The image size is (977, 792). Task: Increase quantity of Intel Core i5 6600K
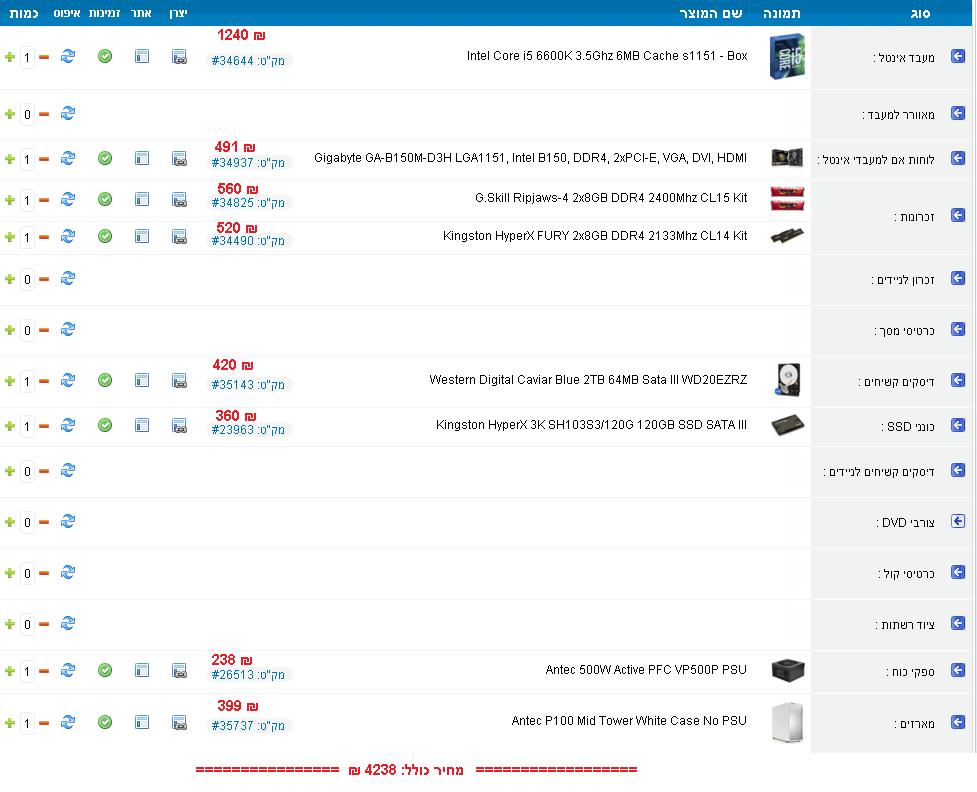(9, 57)
